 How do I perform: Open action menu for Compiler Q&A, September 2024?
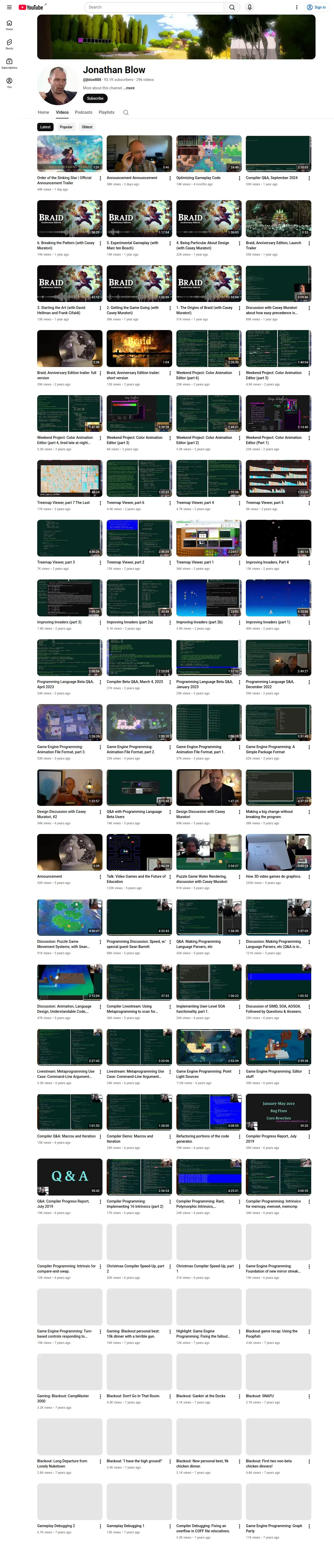pyautogui.click(x=309, y=178)
